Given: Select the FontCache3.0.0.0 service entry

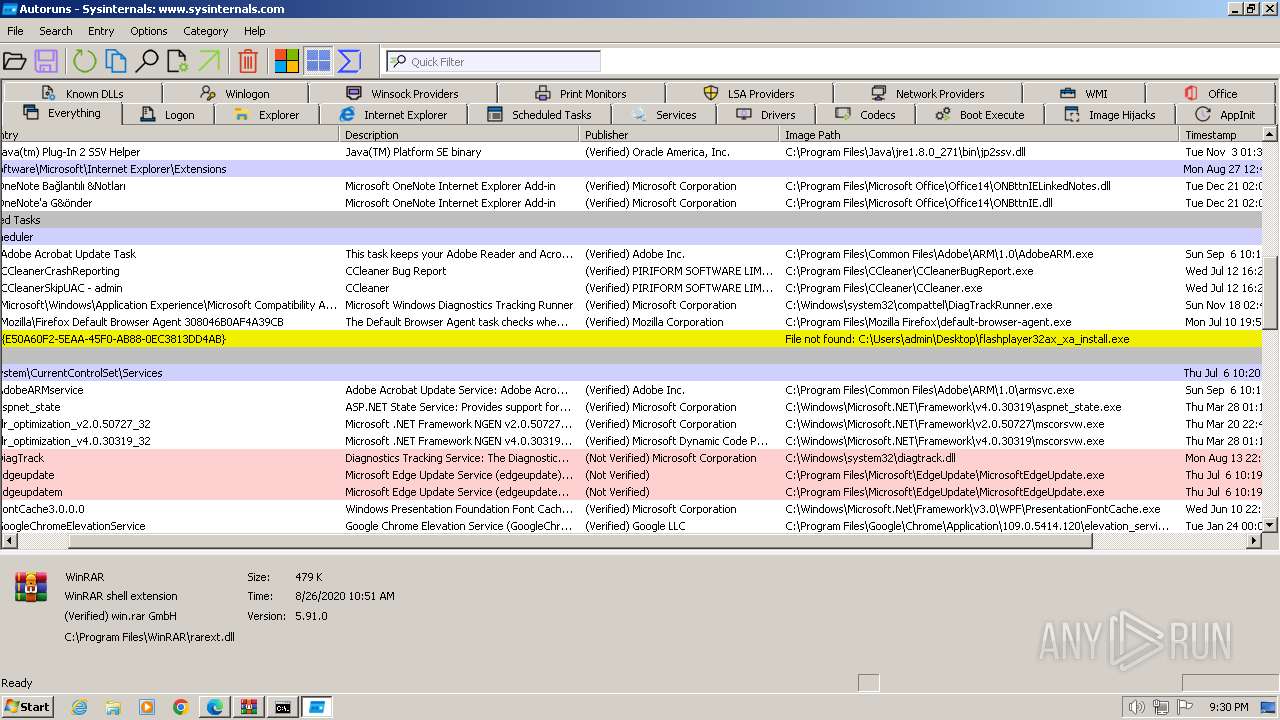Looking at the screenshot, I should (631, 509).
